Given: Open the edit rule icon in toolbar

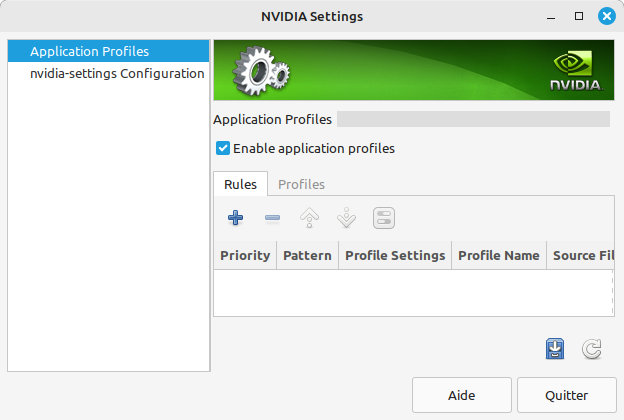Looking at the screenshot, I should point(384,217).
